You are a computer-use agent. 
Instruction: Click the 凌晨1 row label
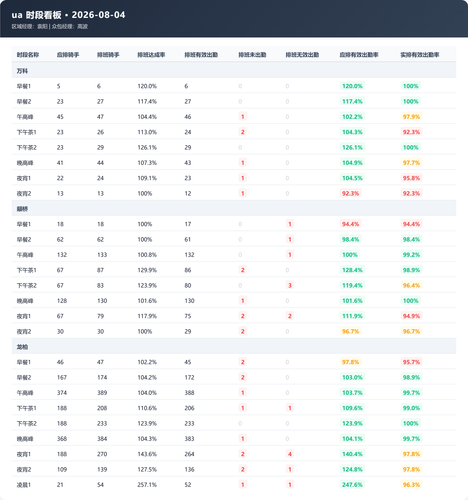pos(24,485)
